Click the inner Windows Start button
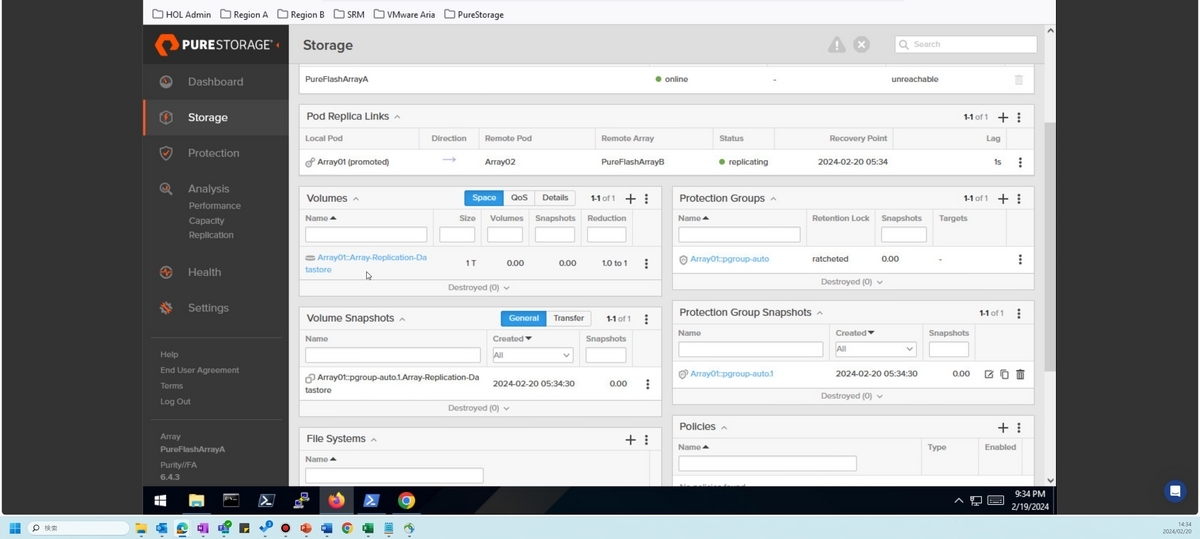 click(x=161, y=501)
